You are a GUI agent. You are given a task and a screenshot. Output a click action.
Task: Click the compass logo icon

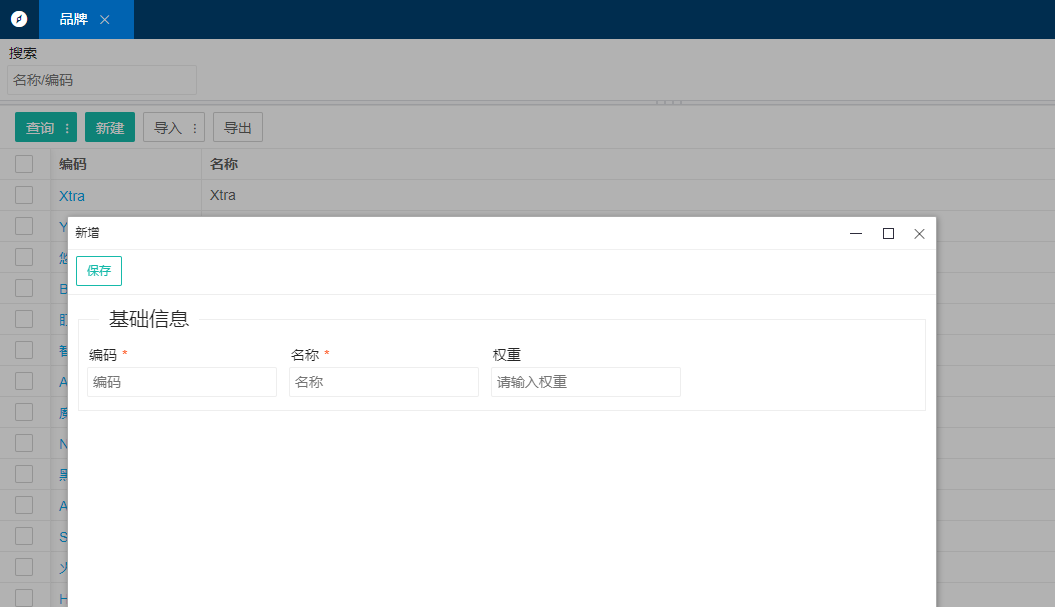point(19,19)
